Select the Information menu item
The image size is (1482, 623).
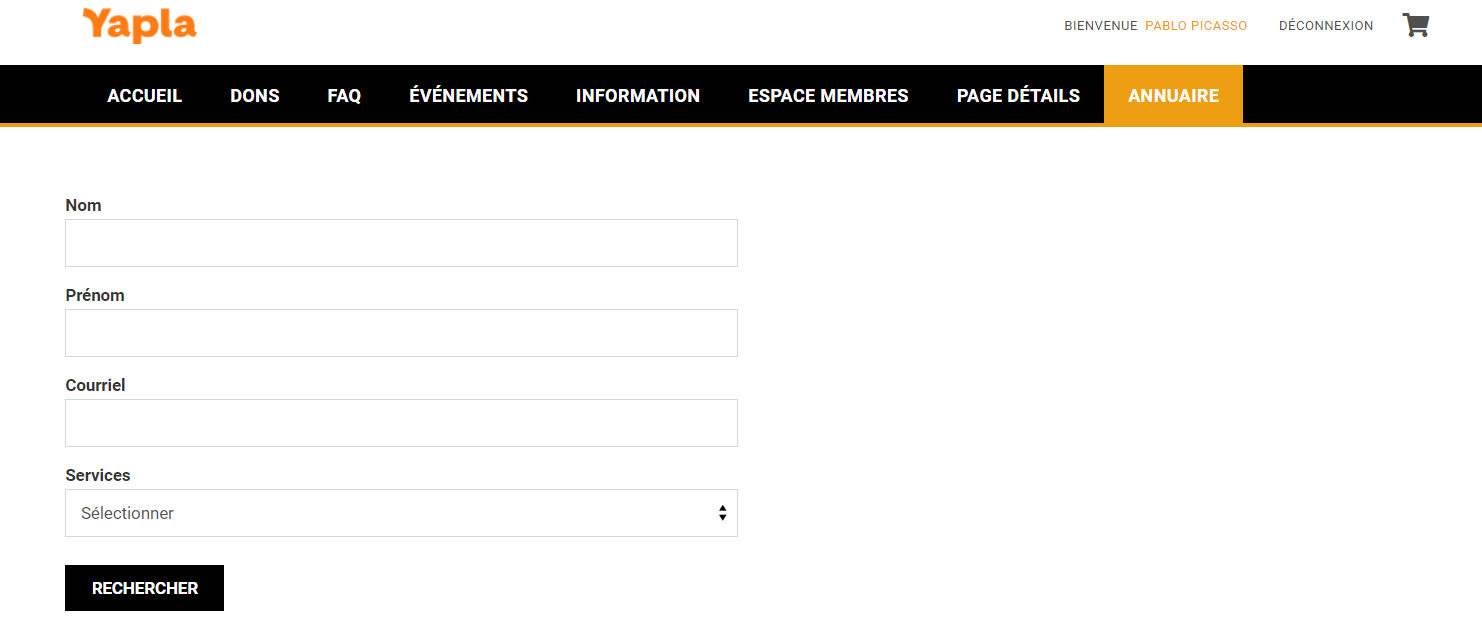pyautogui.click(x=638, y=96)
